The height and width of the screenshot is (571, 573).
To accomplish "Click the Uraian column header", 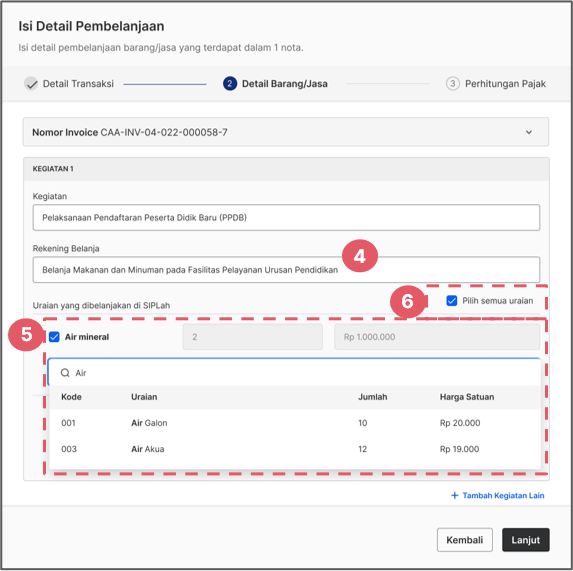I will coord(144,397).
